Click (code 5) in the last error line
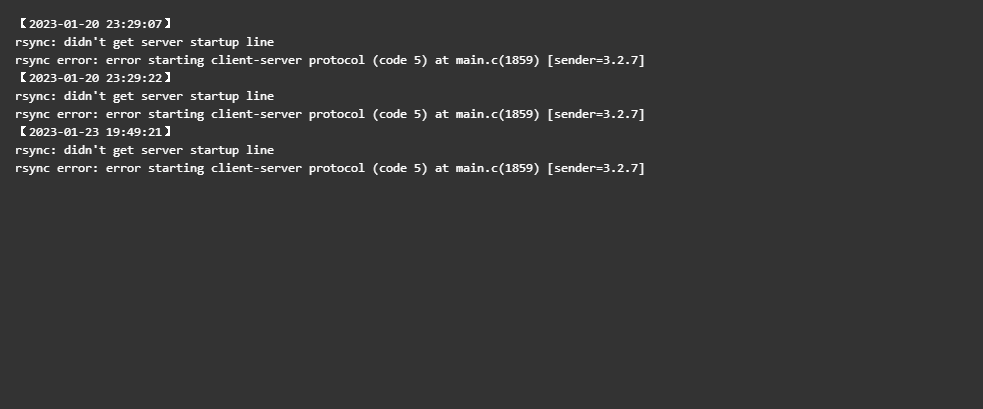 400,168
